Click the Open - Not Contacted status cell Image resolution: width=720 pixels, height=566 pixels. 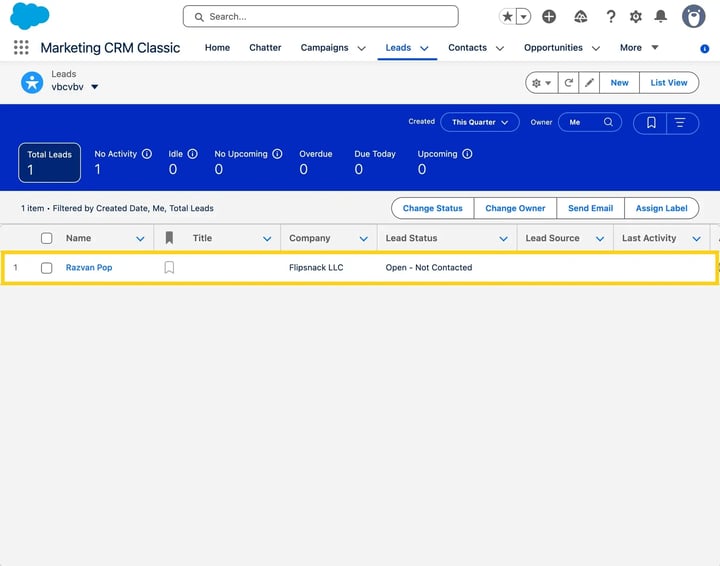429,268
